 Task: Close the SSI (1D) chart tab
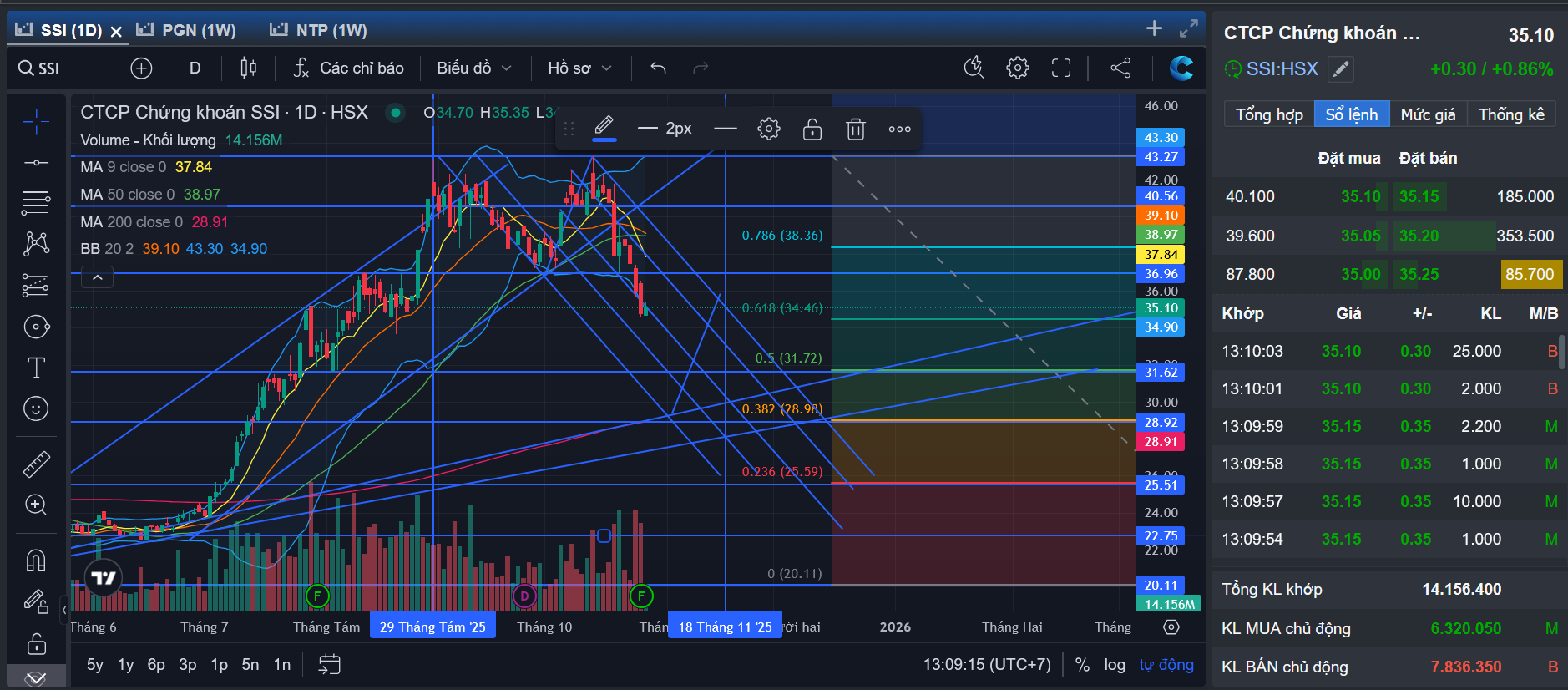point(116,32)
